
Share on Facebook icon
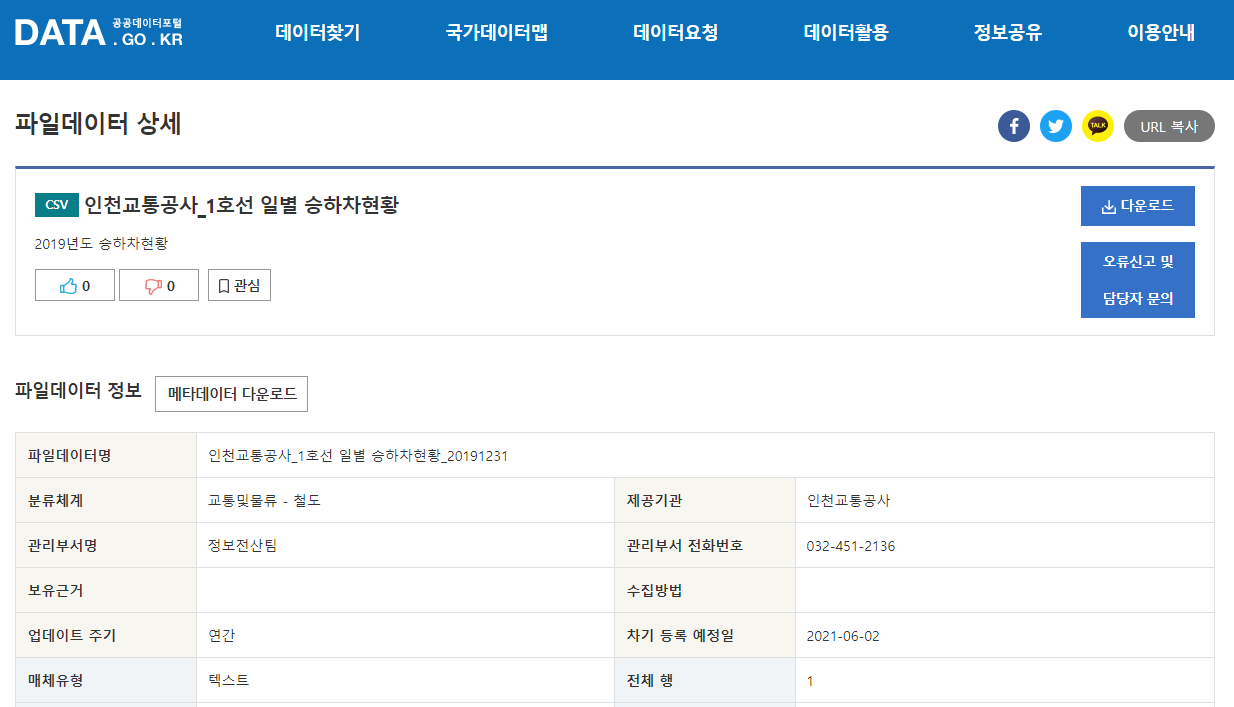(1014, 126)
